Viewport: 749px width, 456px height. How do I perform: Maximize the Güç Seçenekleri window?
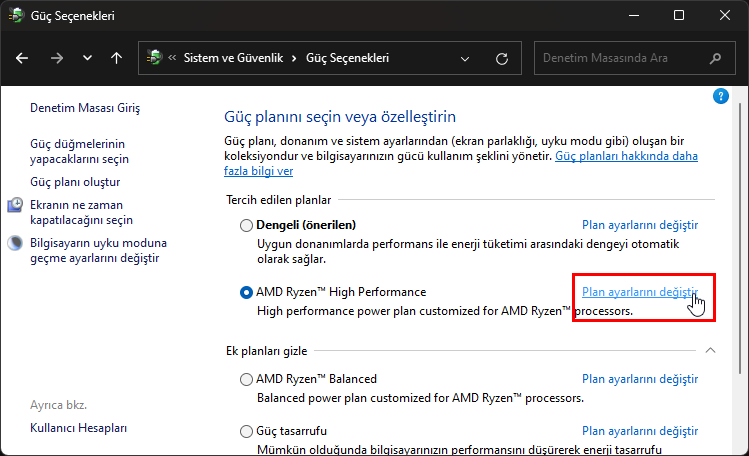[x=679, y=15]
